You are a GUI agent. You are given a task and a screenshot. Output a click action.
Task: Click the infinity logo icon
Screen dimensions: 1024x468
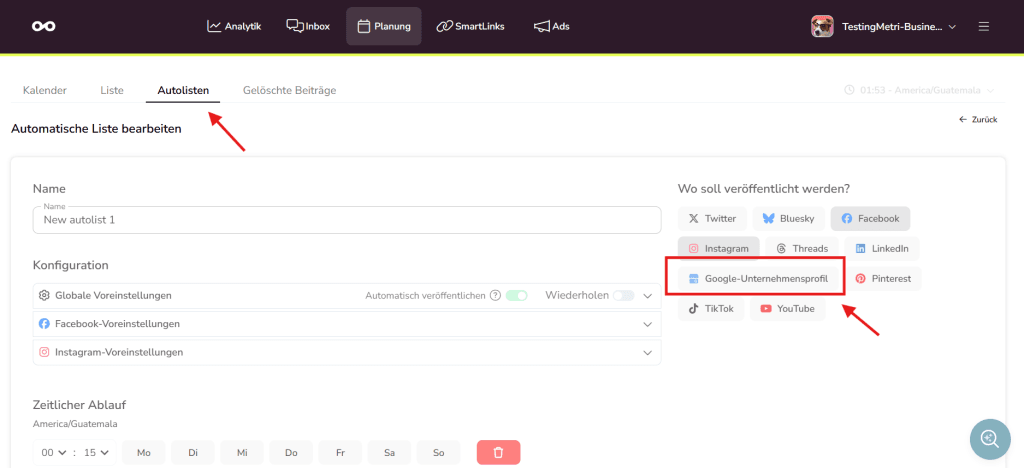pyautogui.click(x=43, y=26)
